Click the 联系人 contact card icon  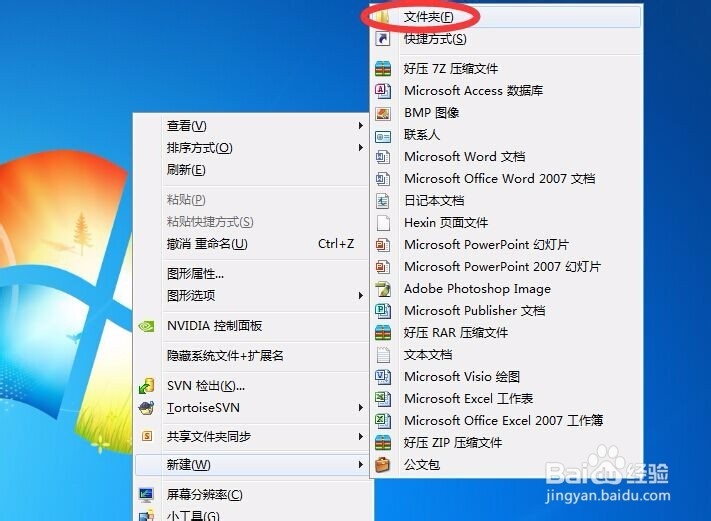point(383,135)
